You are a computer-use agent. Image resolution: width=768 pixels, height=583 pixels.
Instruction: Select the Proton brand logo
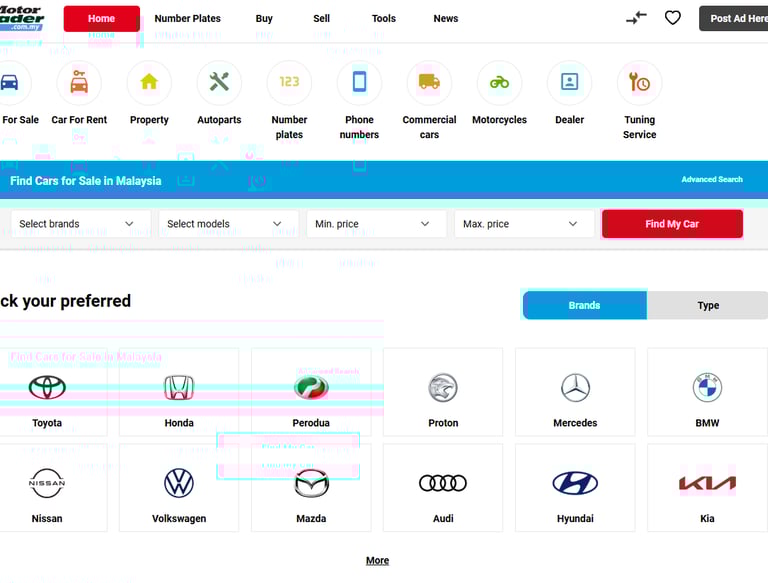click(443, 388)
